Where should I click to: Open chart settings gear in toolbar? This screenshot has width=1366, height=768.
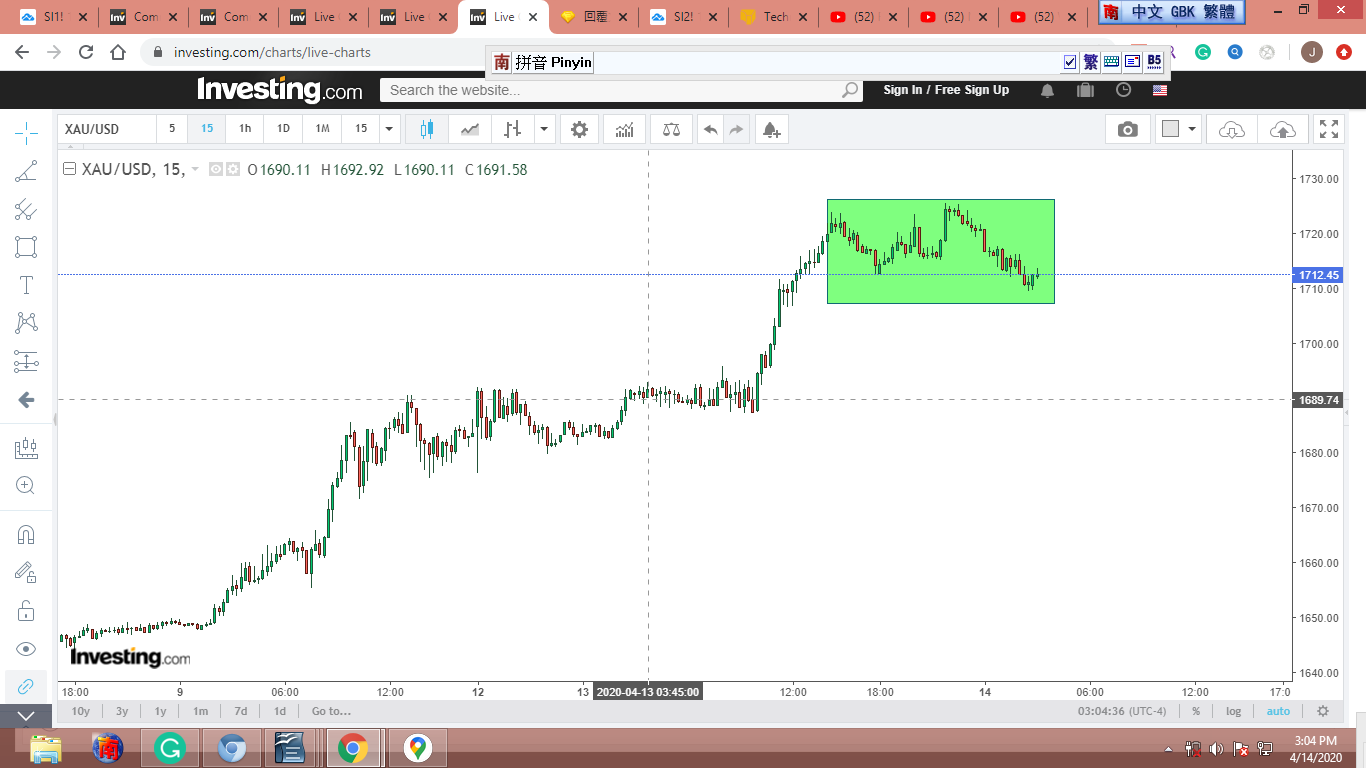579,129
